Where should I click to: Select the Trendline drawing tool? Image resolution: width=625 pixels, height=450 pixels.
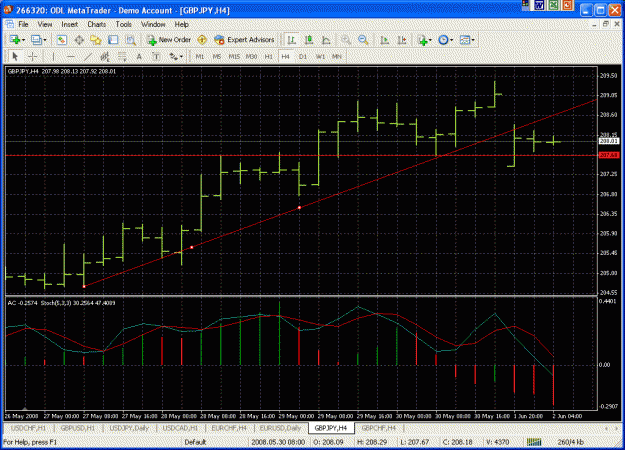tap(88, 57)
